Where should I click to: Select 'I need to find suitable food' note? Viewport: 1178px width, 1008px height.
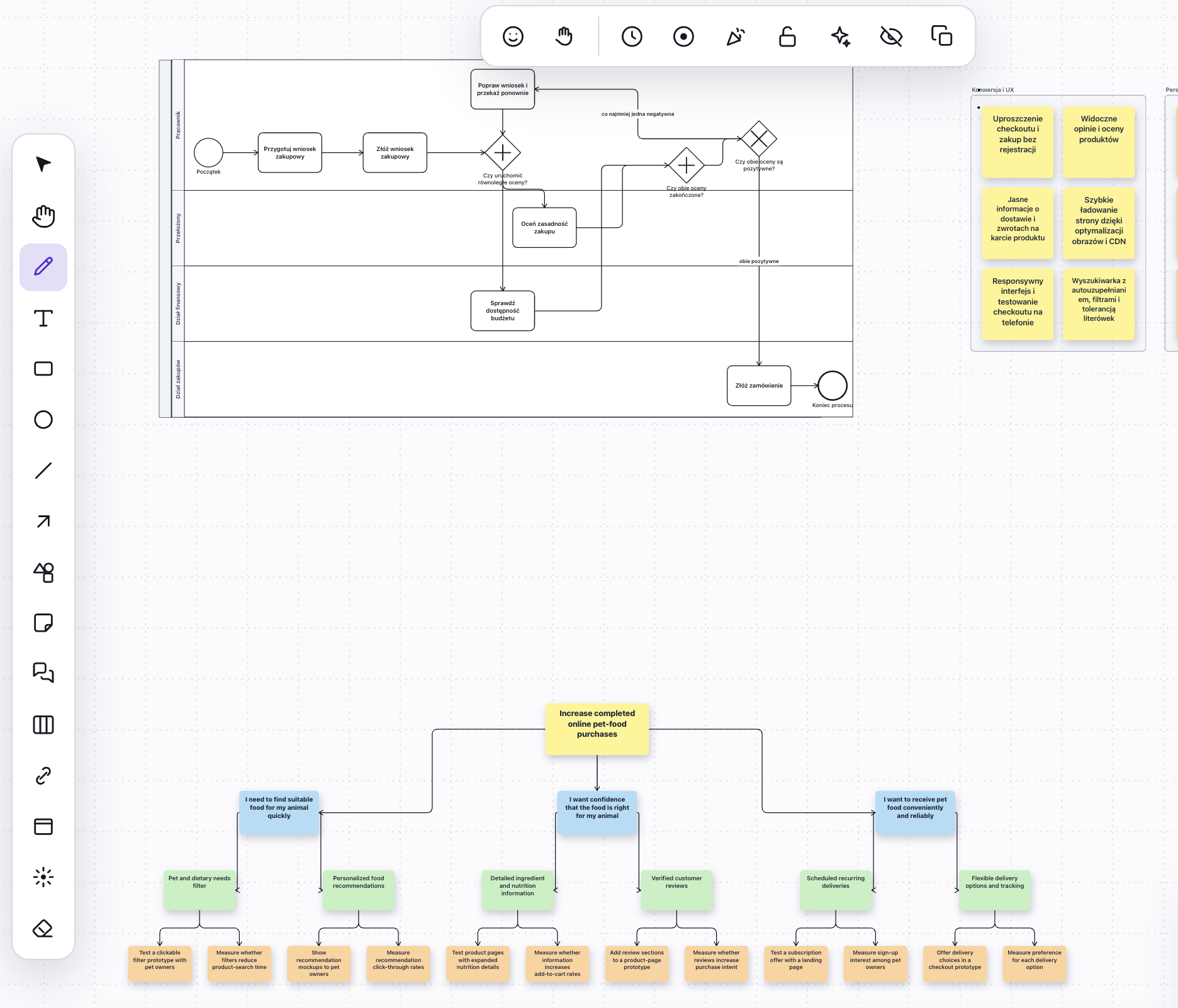279,812
